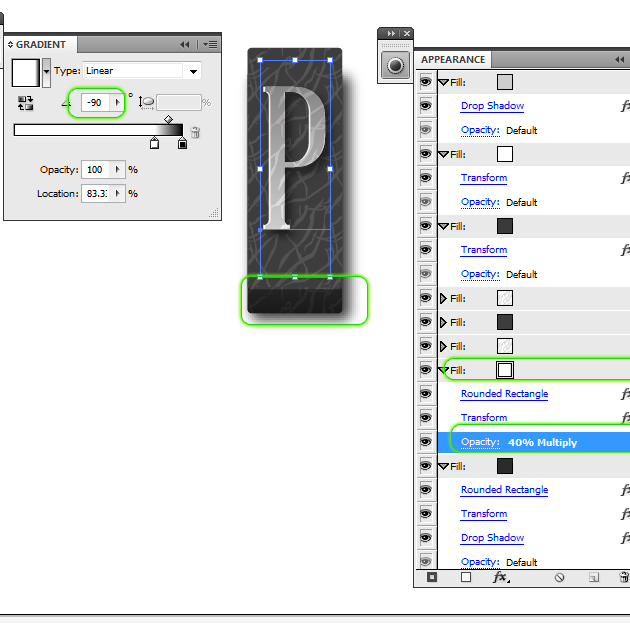Open the Gradient panel options menu icon

point(210,45)
